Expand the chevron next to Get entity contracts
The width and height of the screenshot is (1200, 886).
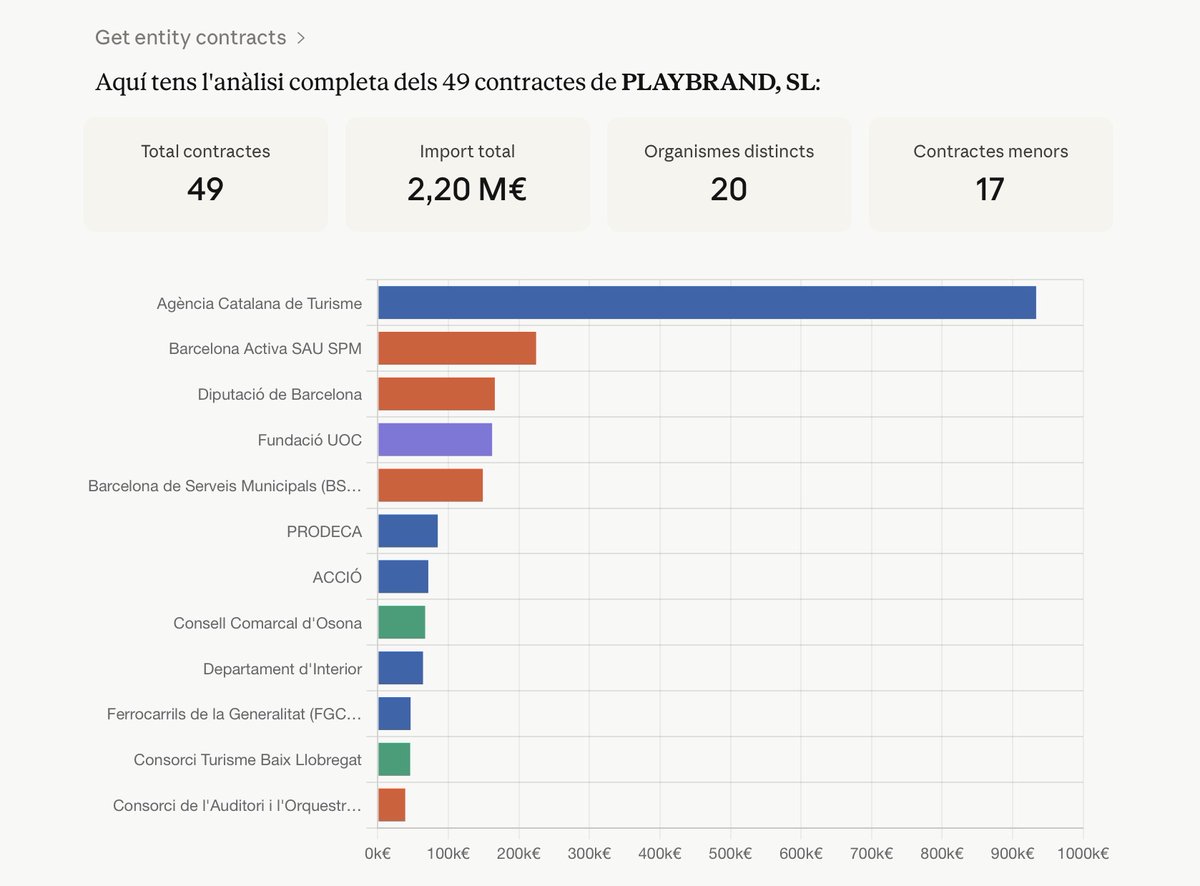(300, 37)
